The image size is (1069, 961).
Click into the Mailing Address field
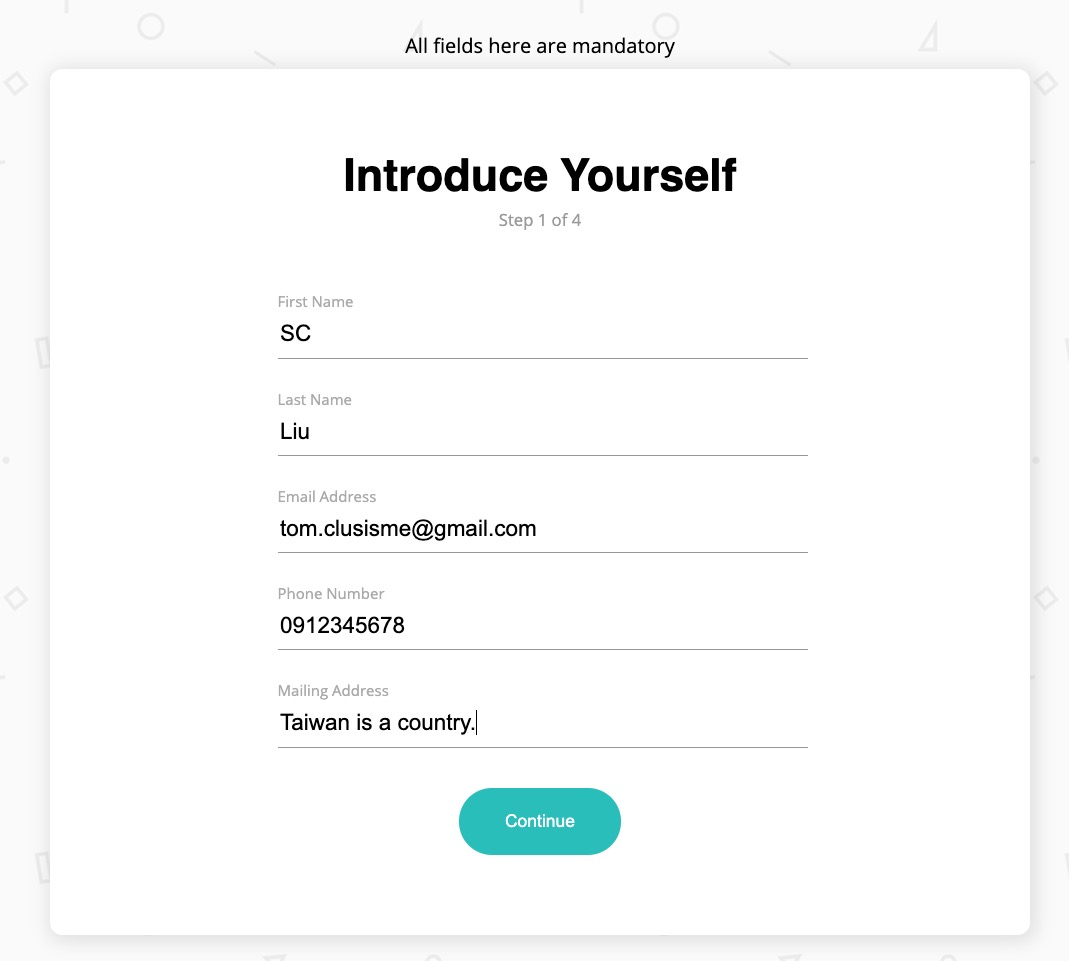(x=542, y=723)
